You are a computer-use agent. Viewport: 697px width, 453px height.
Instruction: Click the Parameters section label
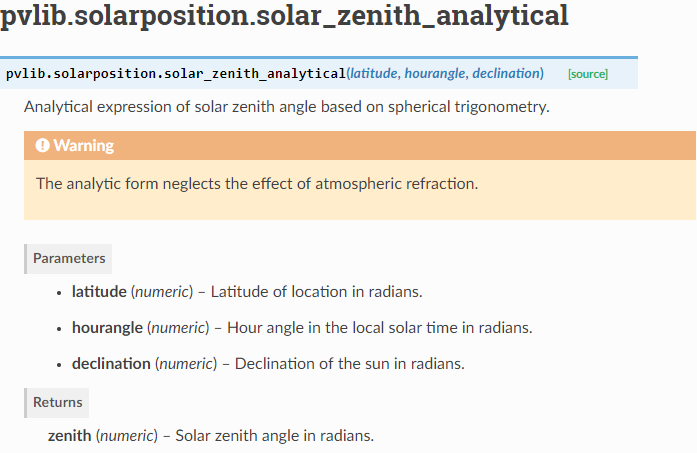tap(69, 258)
